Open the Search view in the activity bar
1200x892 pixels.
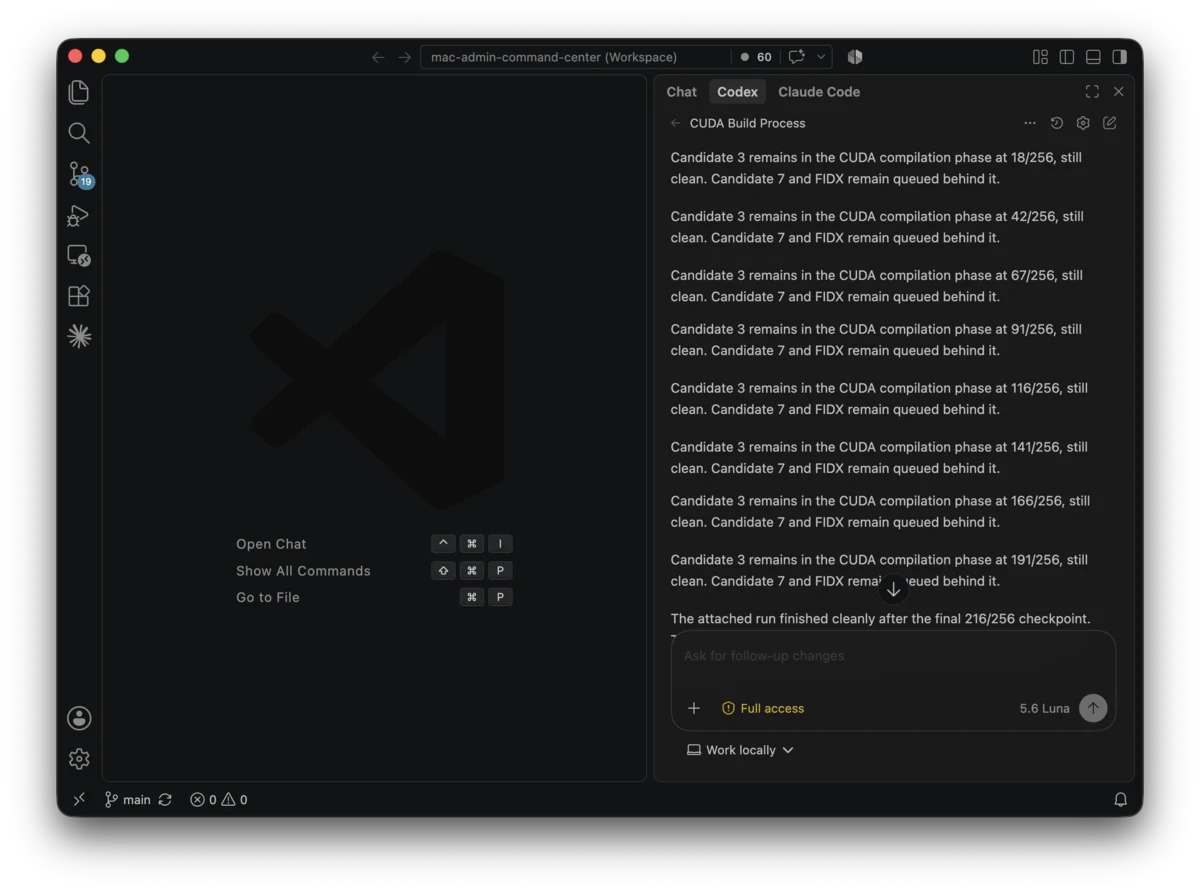79,133
